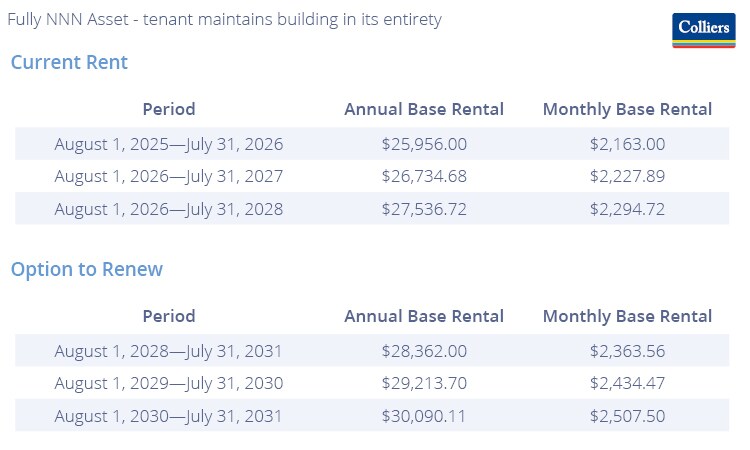Select the August 1, 2028—July 31, 2031 row
This screenshot has width=750, height=450.
(169, 351)
